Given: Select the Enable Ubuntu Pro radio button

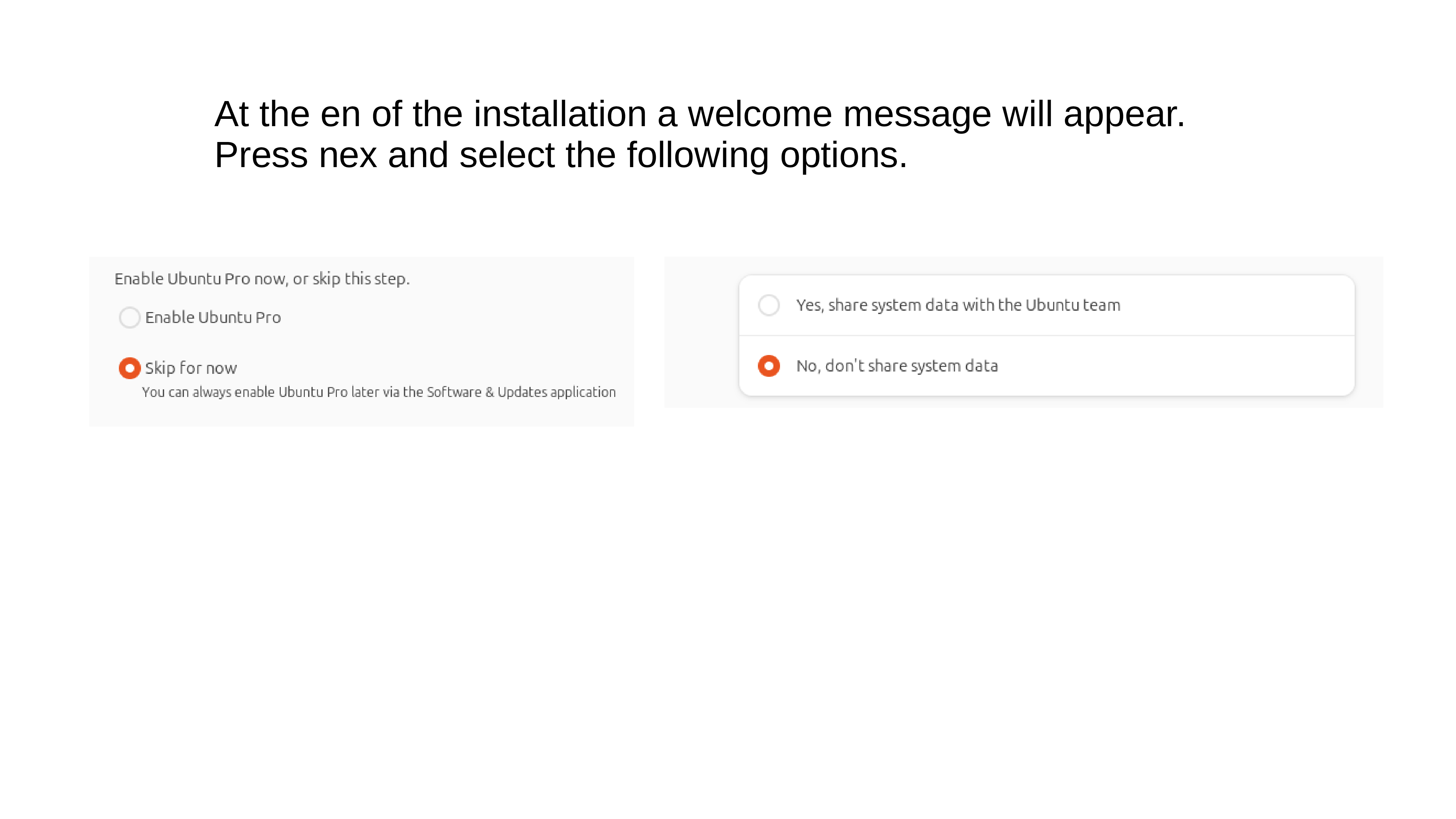Looking at the screenshot, I should tap(129, 318).
